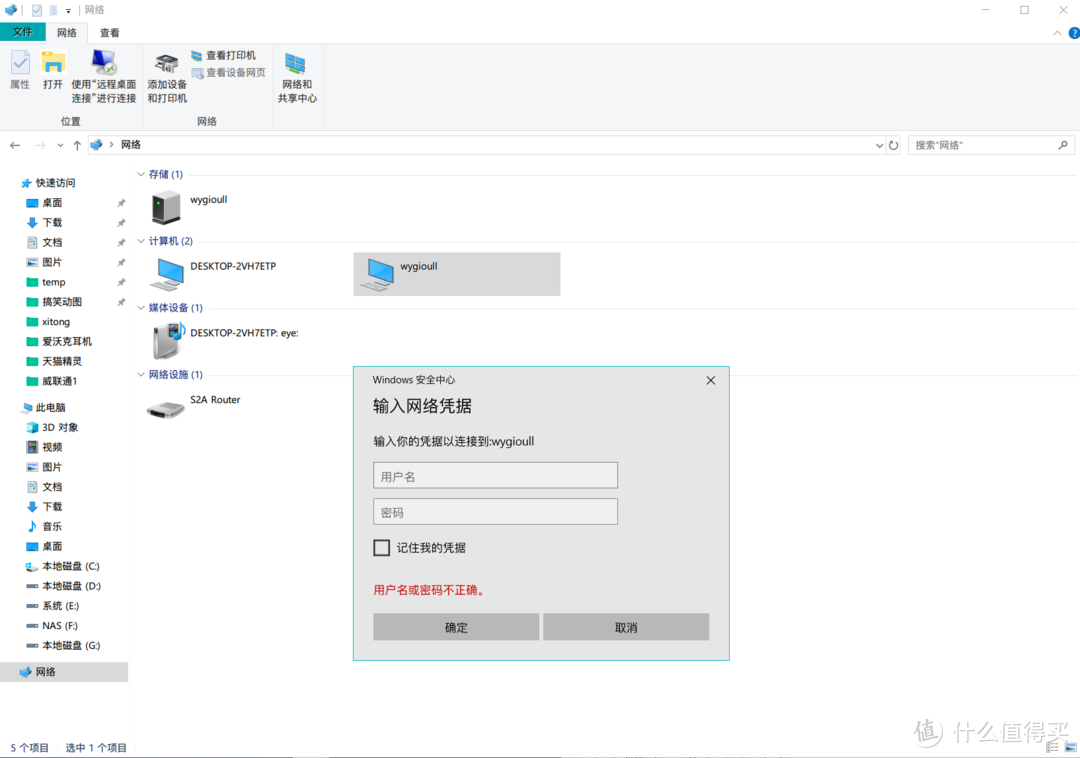Click the 用户名 input field

pyautogui.click(x=495, y=476)
